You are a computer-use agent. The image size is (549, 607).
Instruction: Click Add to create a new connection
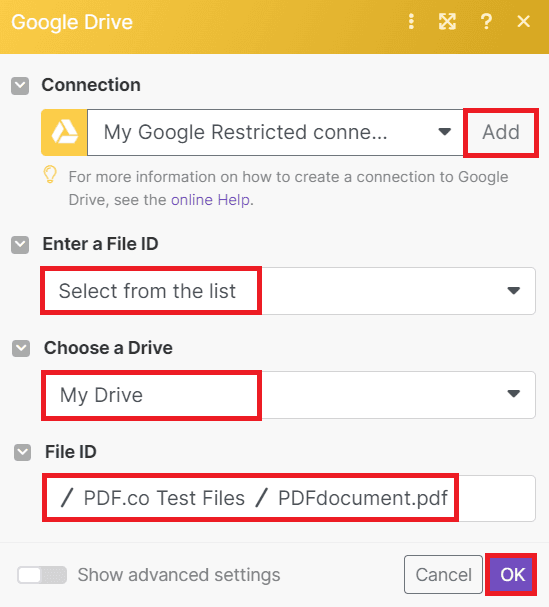point(501,132)
